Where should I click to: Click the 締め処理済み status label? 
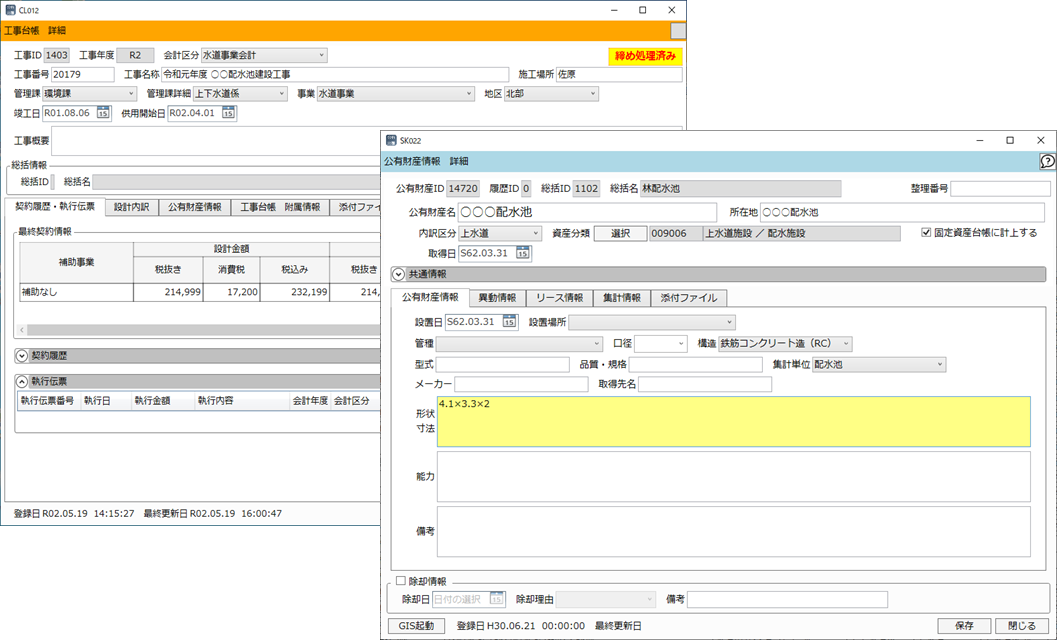(645, 57)
